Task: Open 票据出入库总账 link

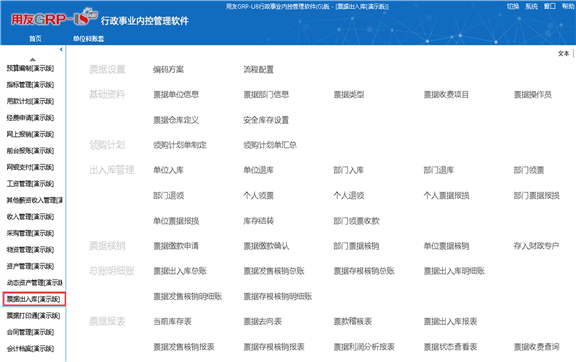Action: click(180, 271)
